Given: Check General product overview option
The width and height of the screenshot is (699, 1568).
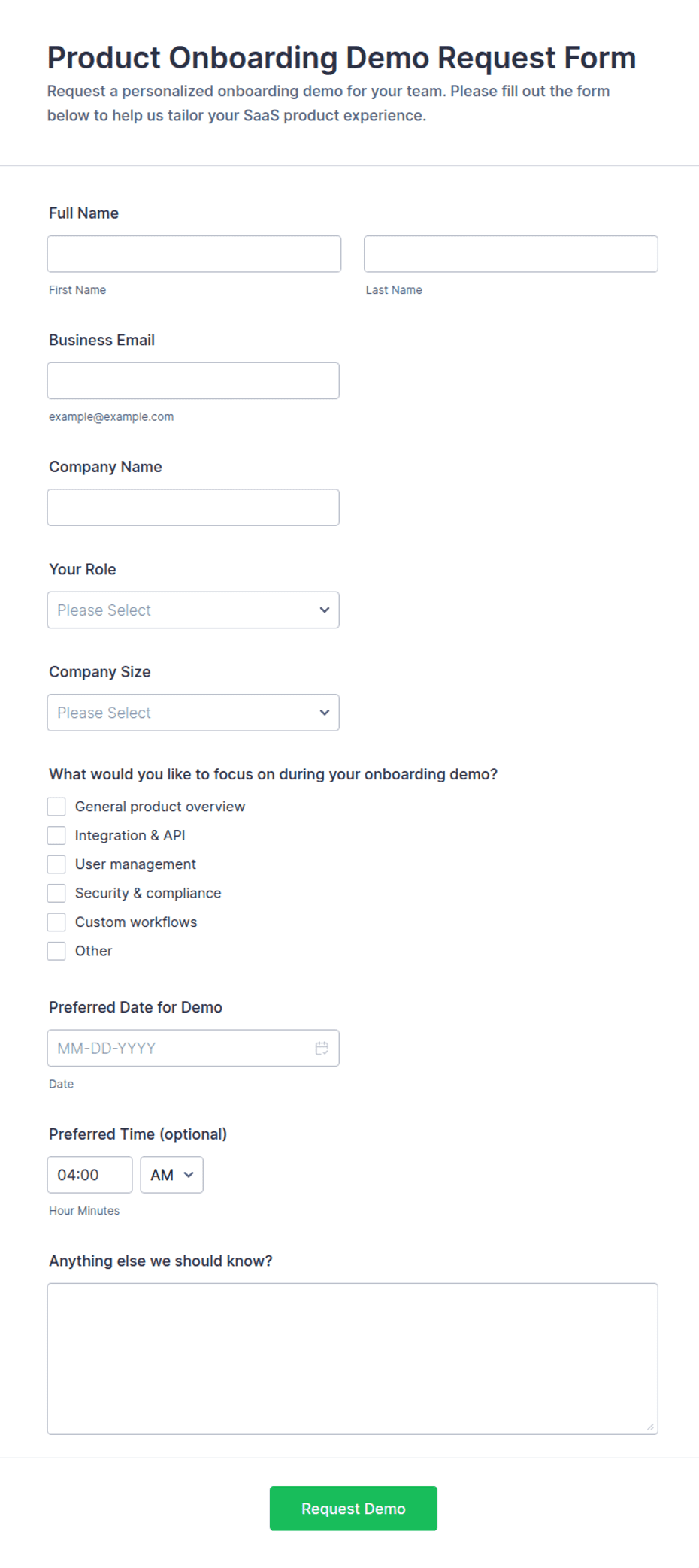Looking at the screenshot, I should point(56,807).
